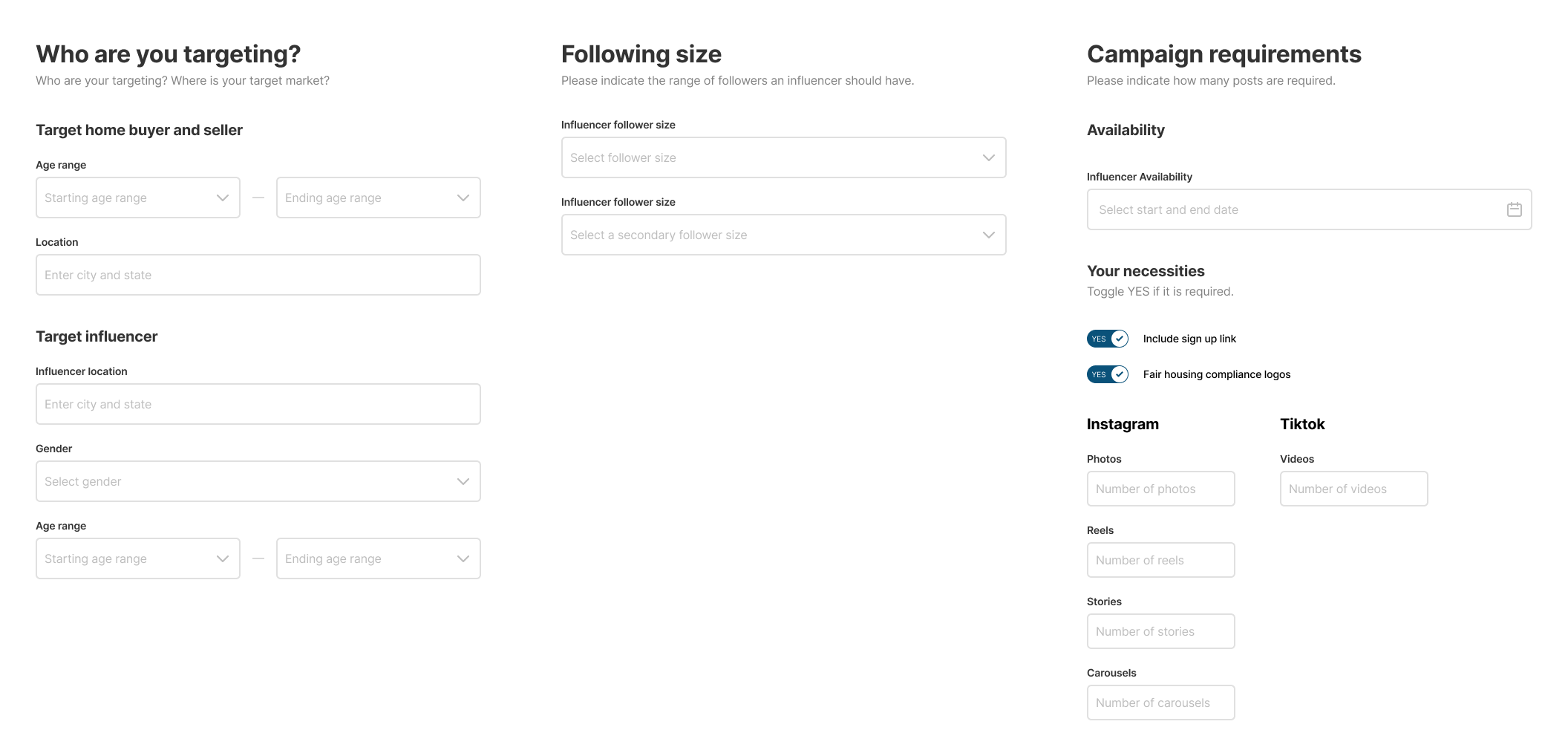The height and width of the screenshot is (756, 1568).
Task: Open influencer Starting age range dropdown
Action: coord(138,558)
